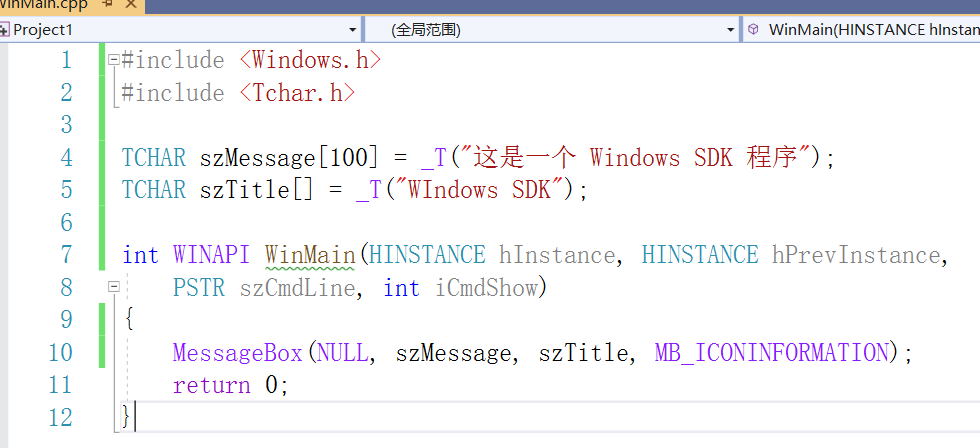Viewport: 980px width, 448px height.
Task: Click the hPrevInstance parameter
Action: click(x=855, y=255)
